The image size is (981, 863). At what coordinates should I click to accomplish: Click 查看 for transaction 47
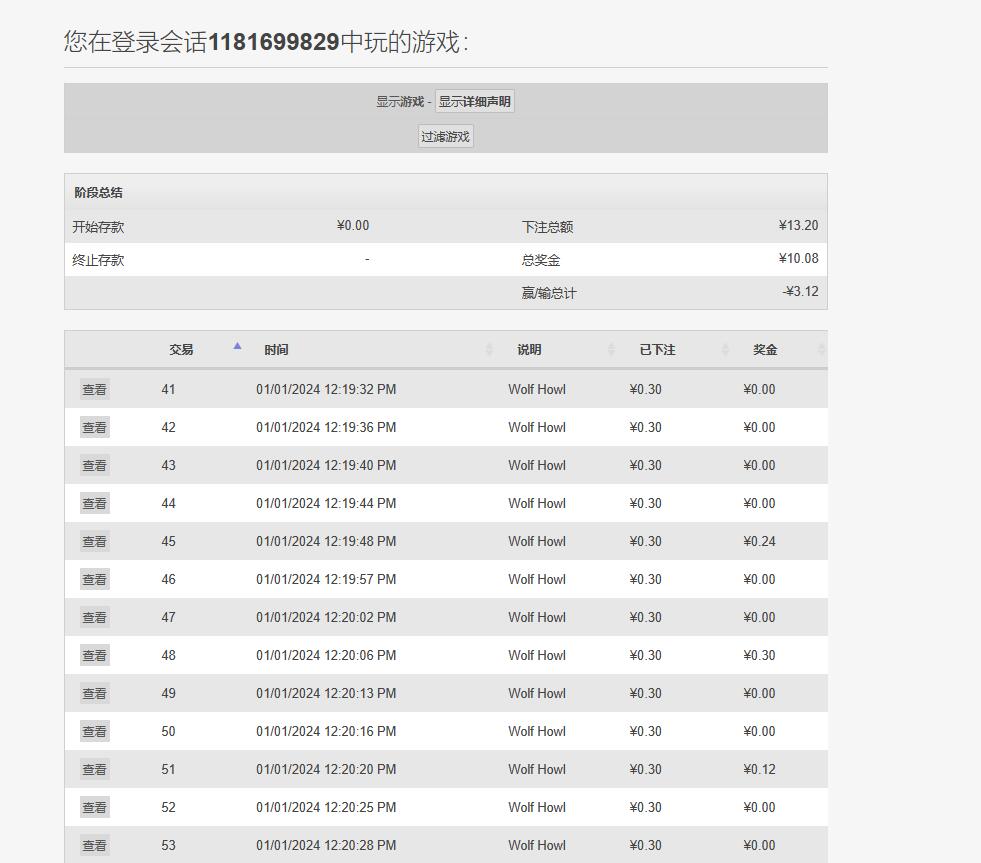(94, 618)
